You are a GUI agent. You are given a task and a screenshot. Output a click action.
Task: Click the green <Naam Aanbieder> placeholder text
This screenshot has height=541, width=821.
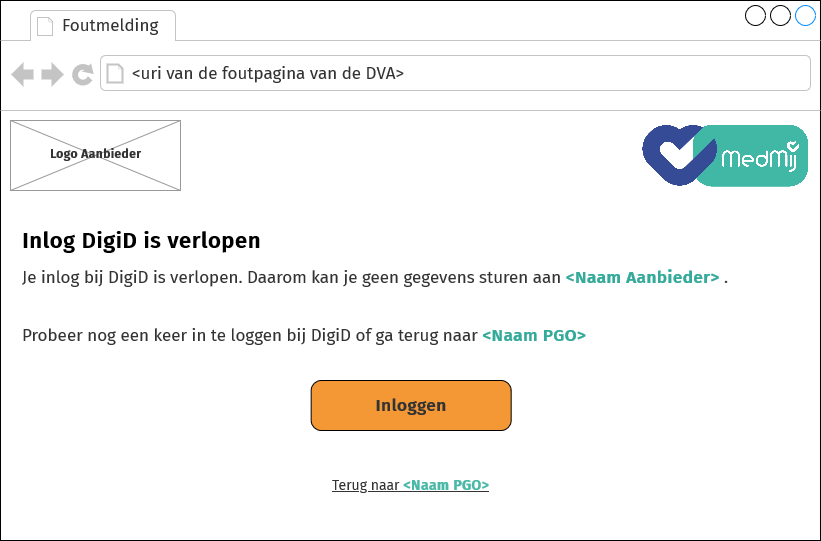[642, 278]
